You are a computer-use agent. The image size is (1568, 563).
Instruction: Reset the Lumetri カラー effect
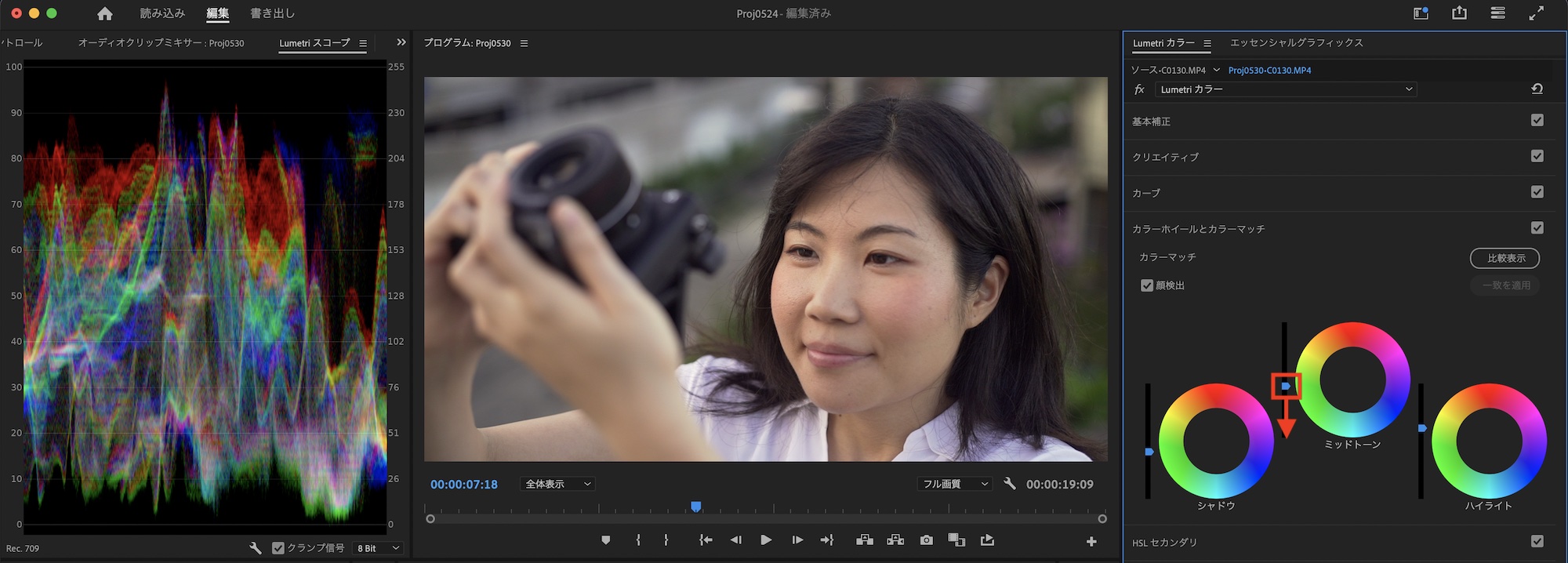point(1537,89)
